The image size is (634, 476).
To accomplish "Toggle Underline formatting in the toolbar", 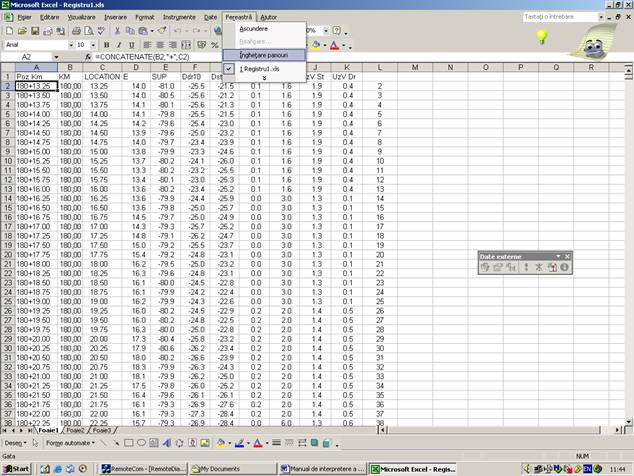I will click(131, 45).
